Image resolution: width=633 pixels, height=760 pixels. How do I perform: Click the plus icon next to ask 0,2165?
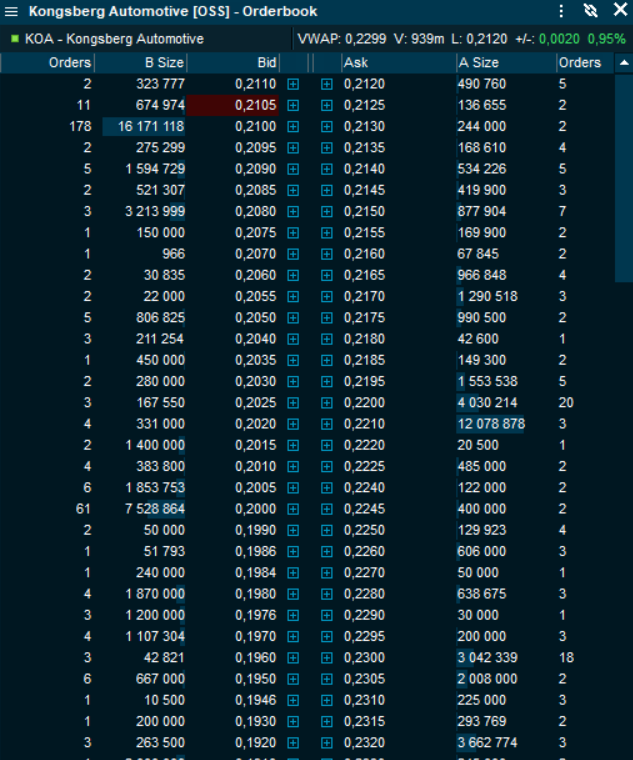[327, 275]
